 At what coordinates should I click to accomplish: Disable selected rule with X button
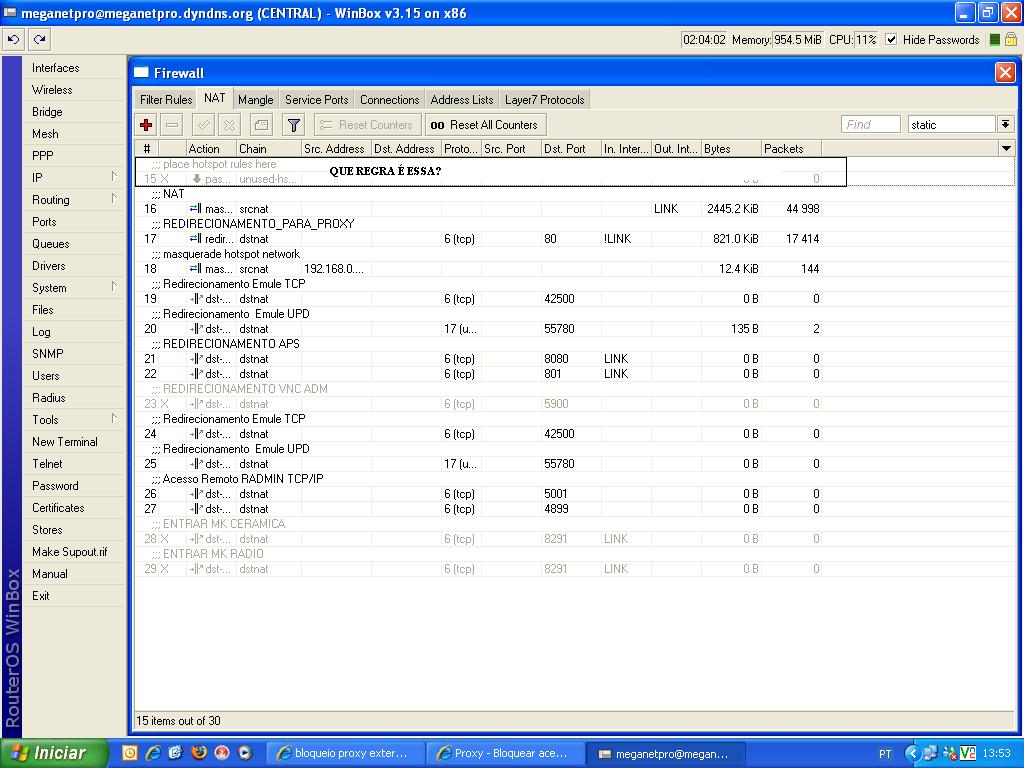[x=230, y=125]
